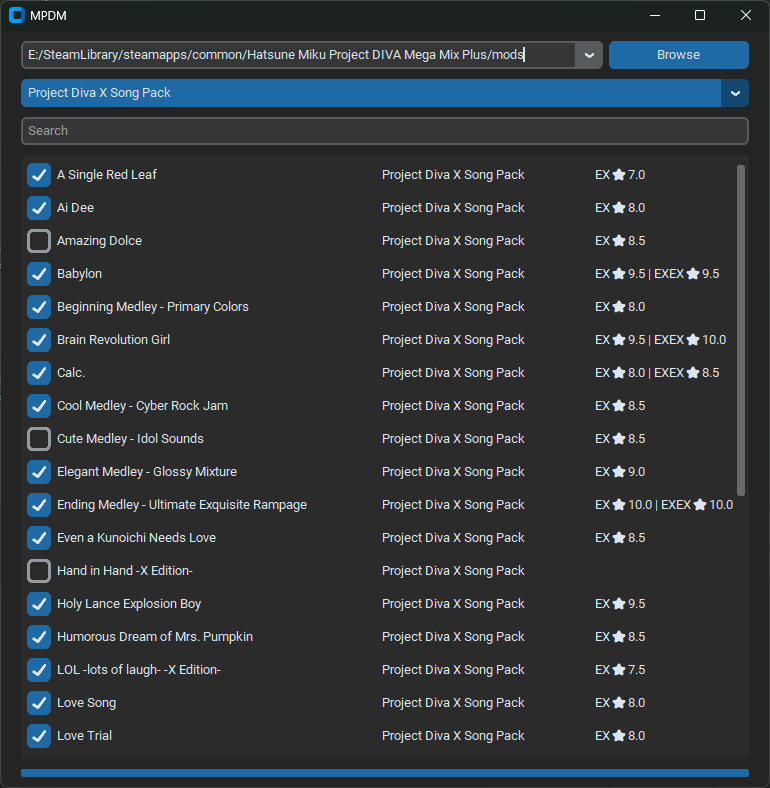770x788 pixels.
Task: Click 'EX 10.0 | EXEX 10.0' rating
Action: [x=664, y=505]
